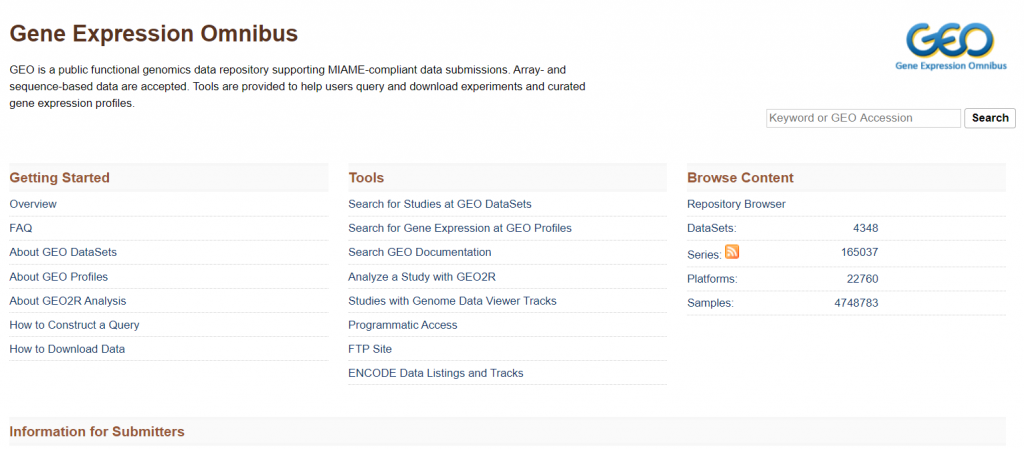Open About GEO DataSets
The height and width of the screenshot is (449, 1024).
click(63, 252)
